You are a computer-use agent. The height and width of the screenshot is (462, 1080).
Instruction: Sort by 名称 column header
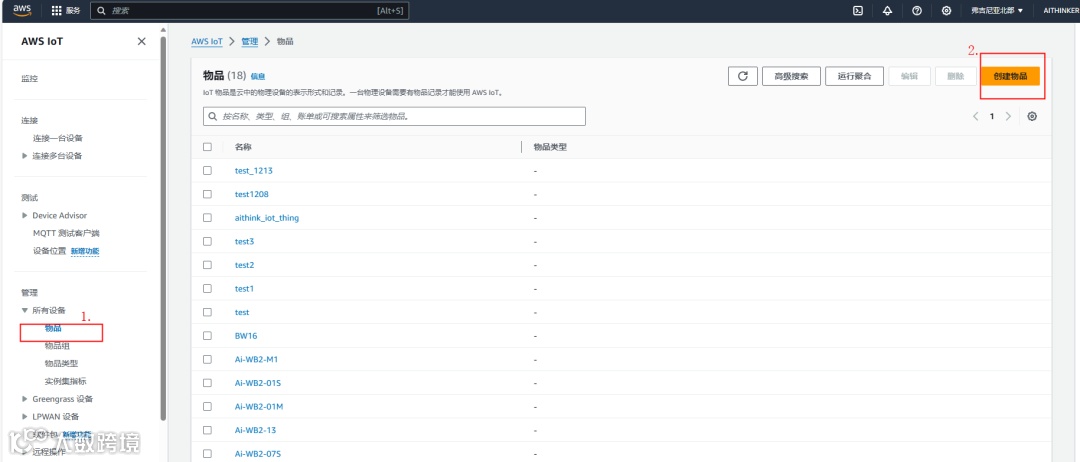coord(242,147)
